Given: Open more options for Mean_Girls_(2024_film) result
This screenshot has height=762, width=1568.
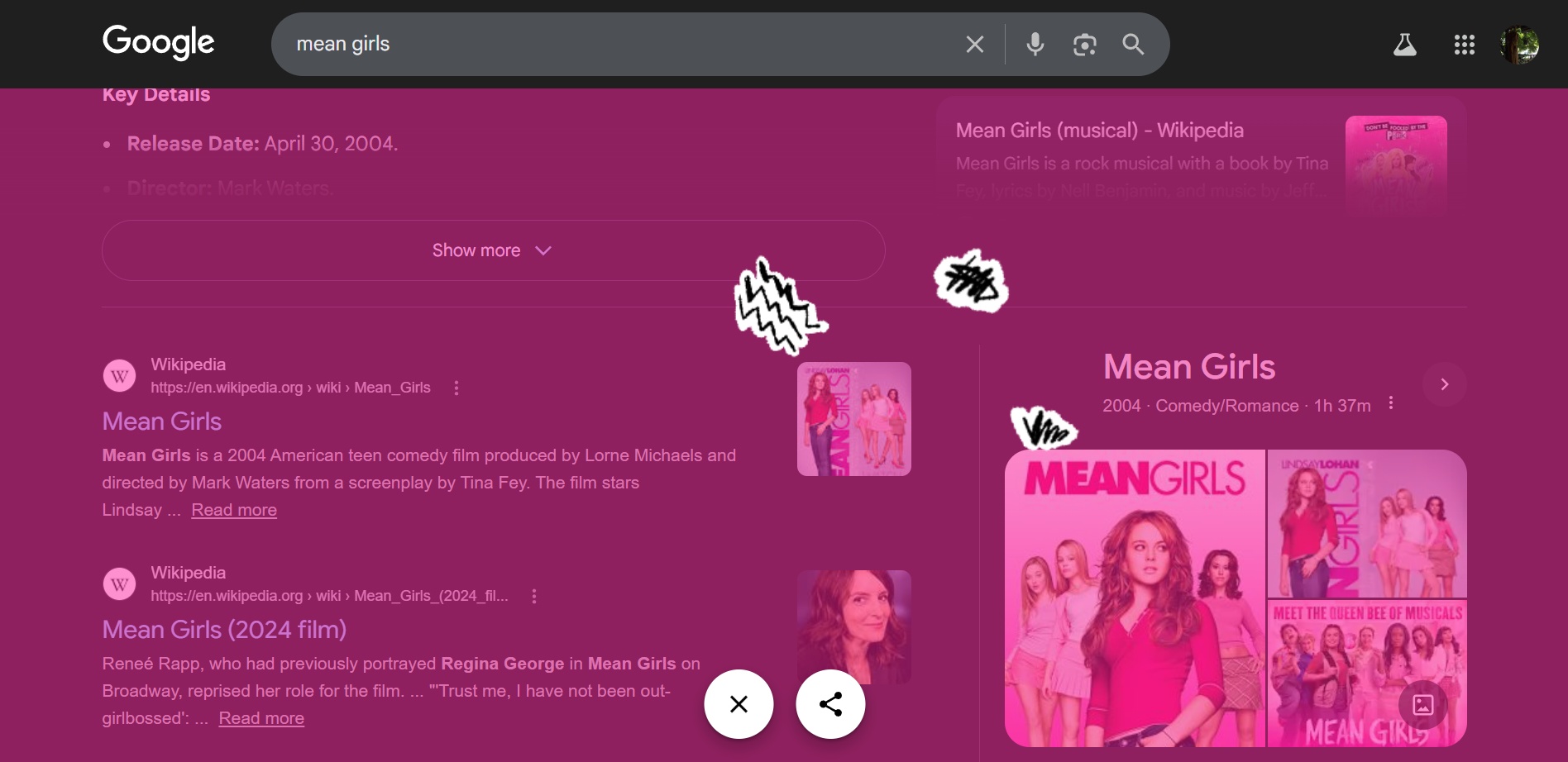Looking at the screenshot, I should point(534,596).
